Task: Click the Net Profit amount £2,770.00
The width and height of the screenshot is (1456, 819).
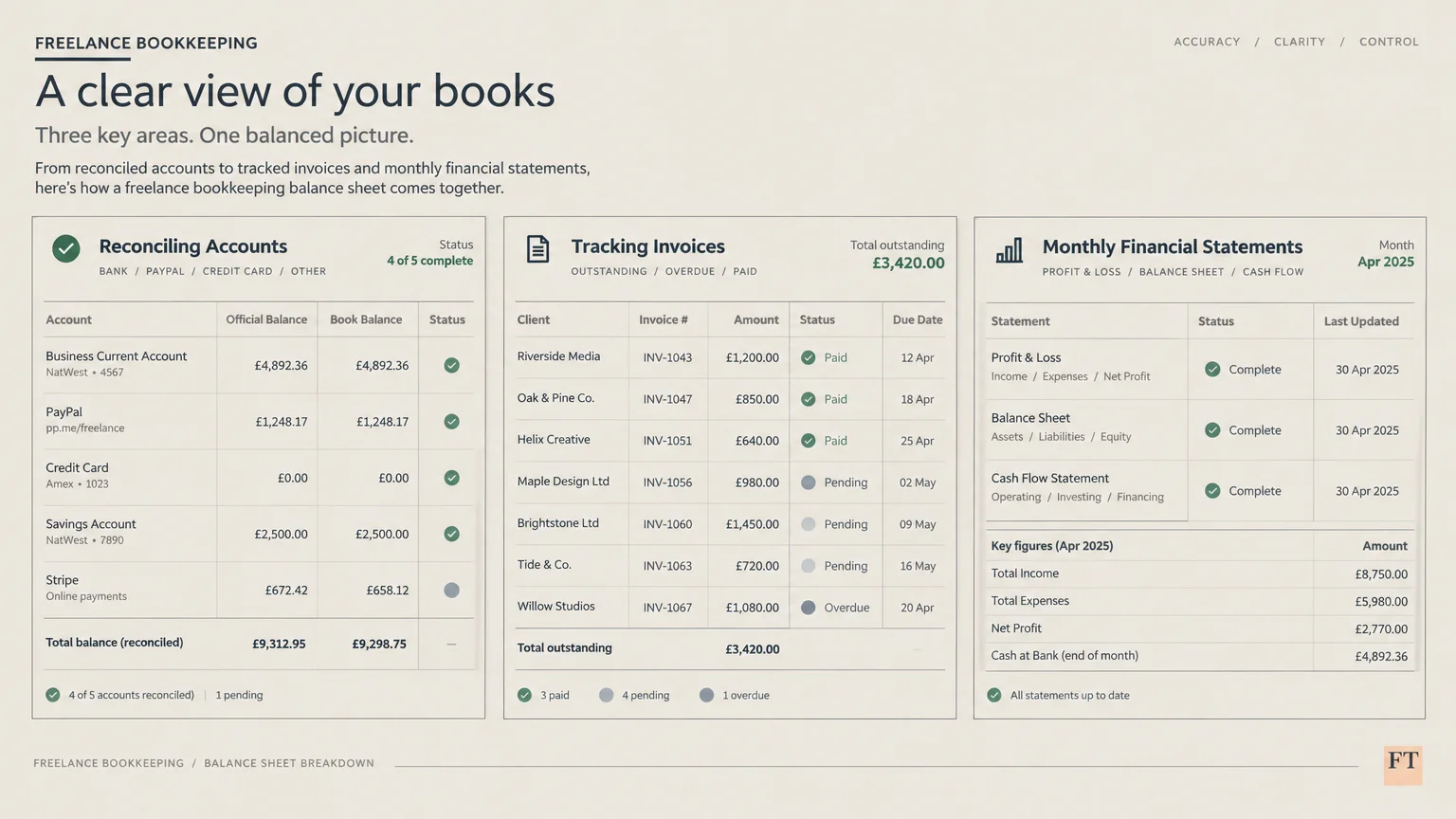Action: [x=1381, y=628]
